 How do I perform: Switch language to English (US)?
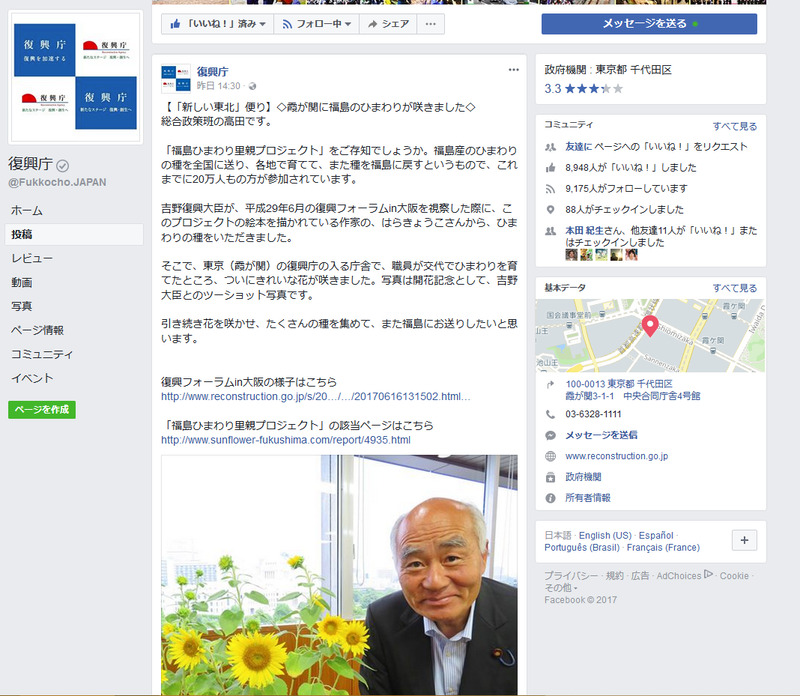tap(605, 535)
